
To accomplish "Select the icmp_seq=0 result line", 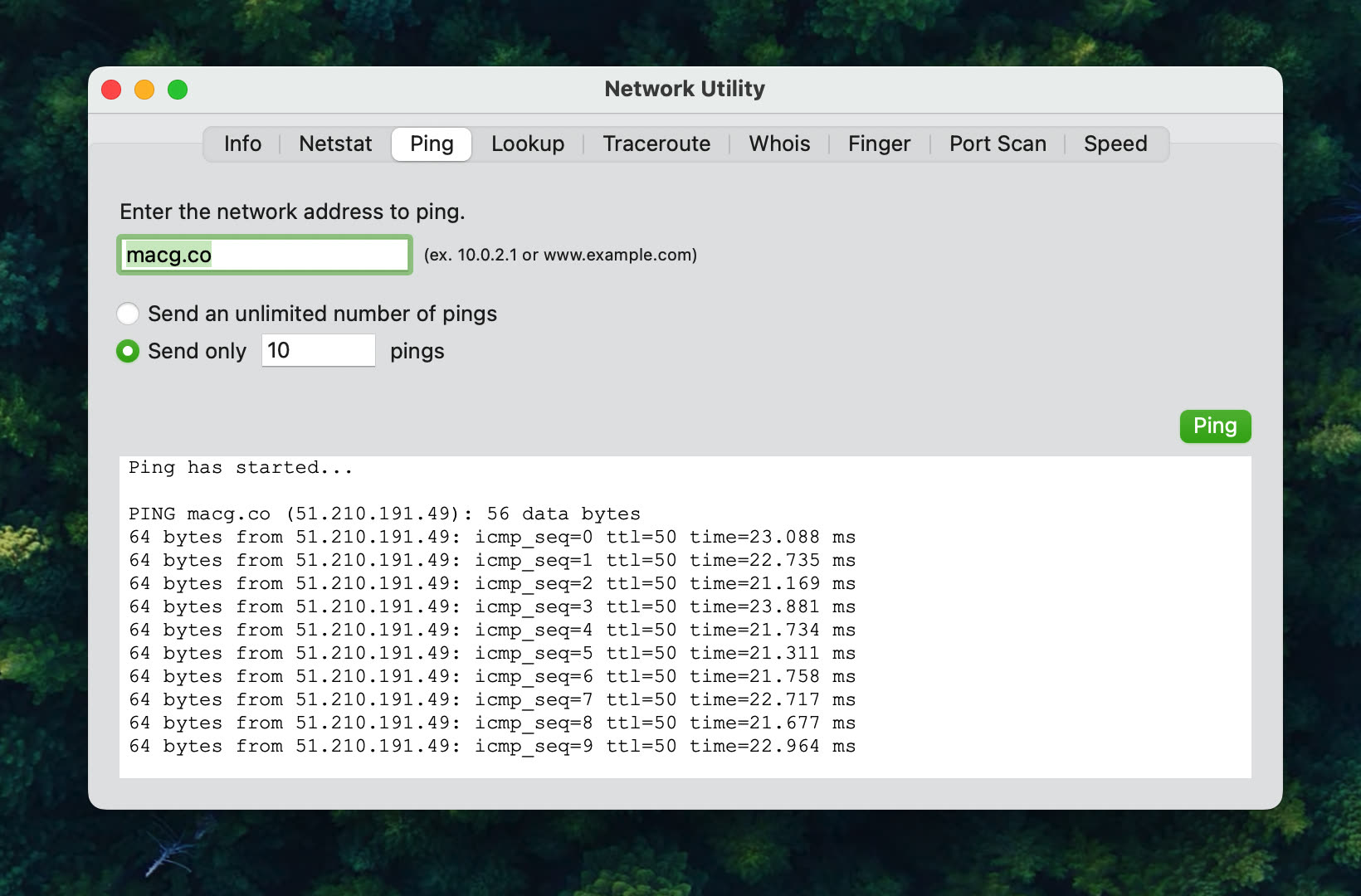I will 492,537.
